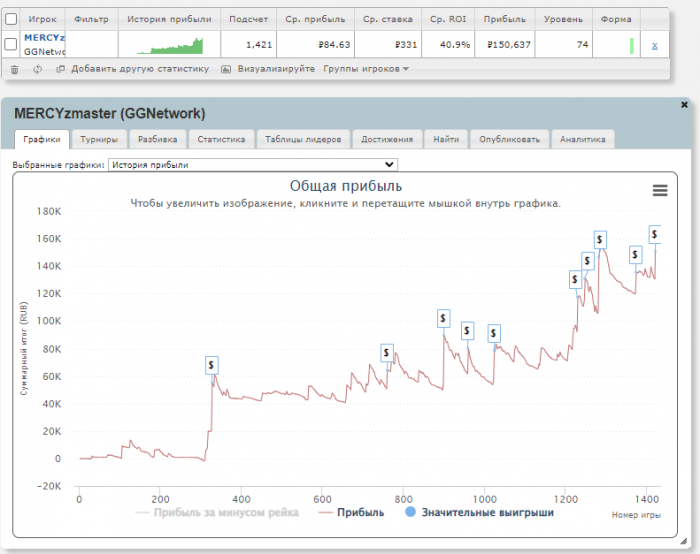Click the trash delete icon in toolbar

(14, 69)
